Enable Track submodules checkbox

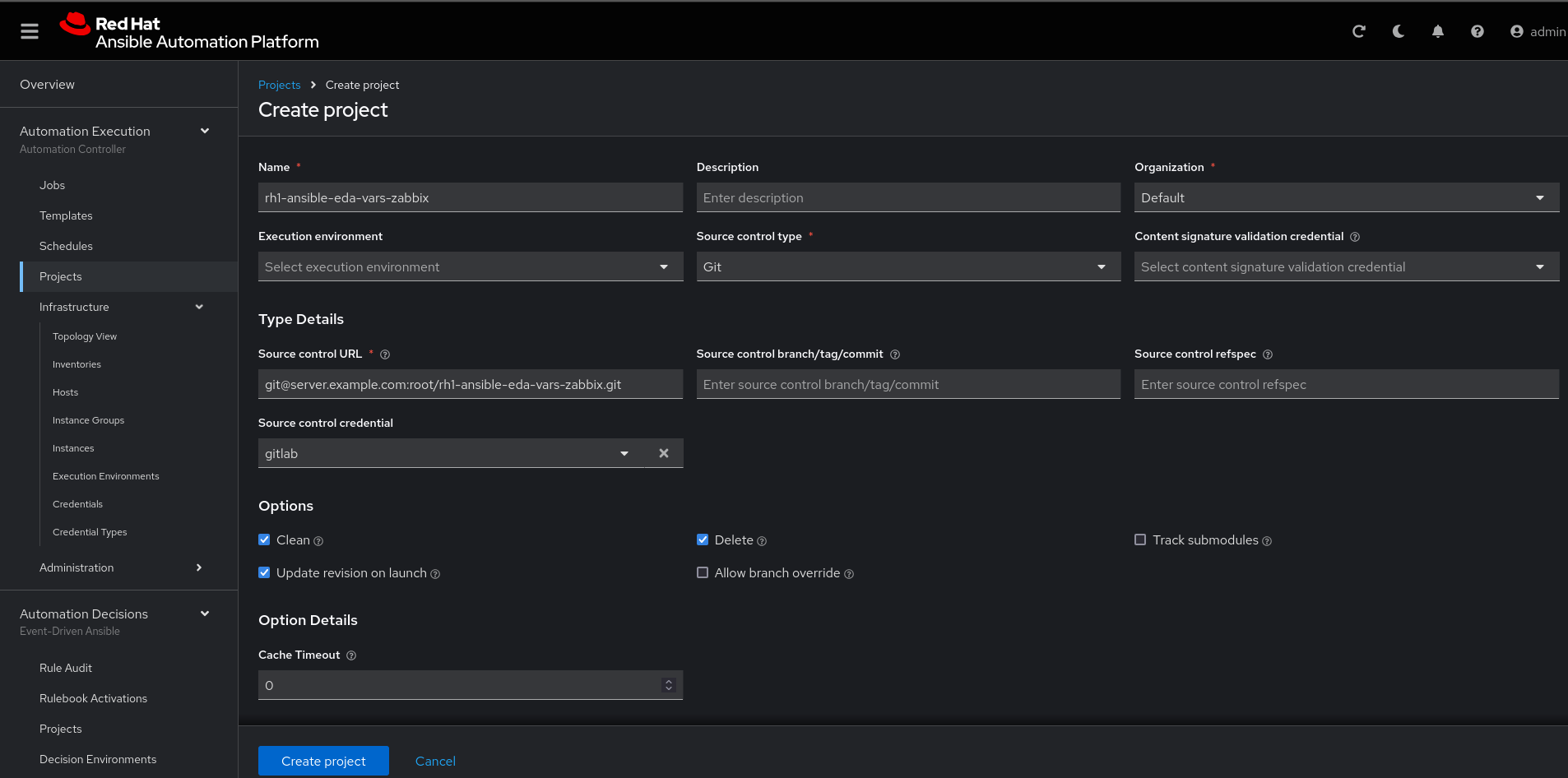(1140, 540)
